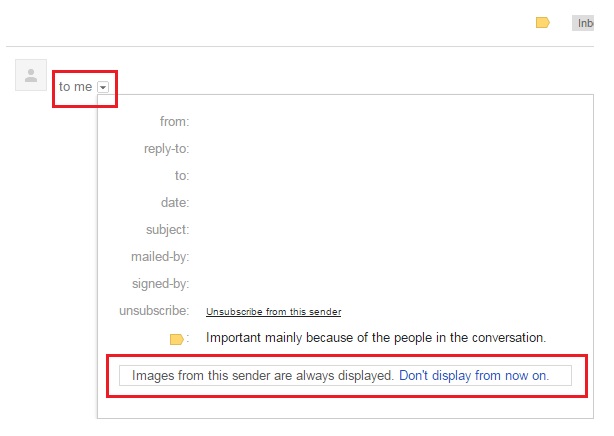Screen dimensions: 614x436
Task: Click the "unsubscribe:" field label
Action: click(x=154, y=311)
